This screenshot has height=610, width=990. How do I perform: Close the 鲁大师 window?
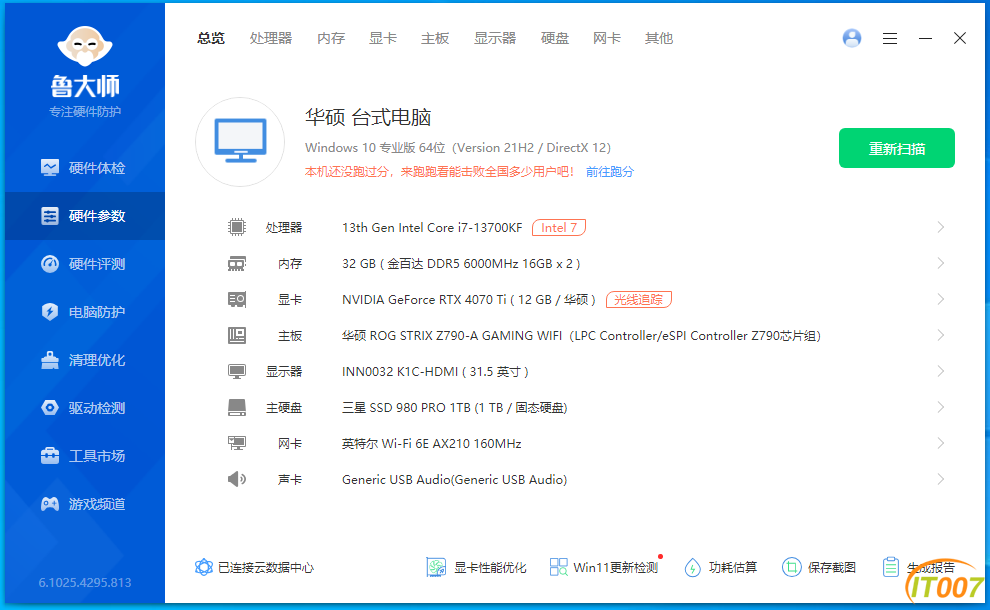[960, 39]
